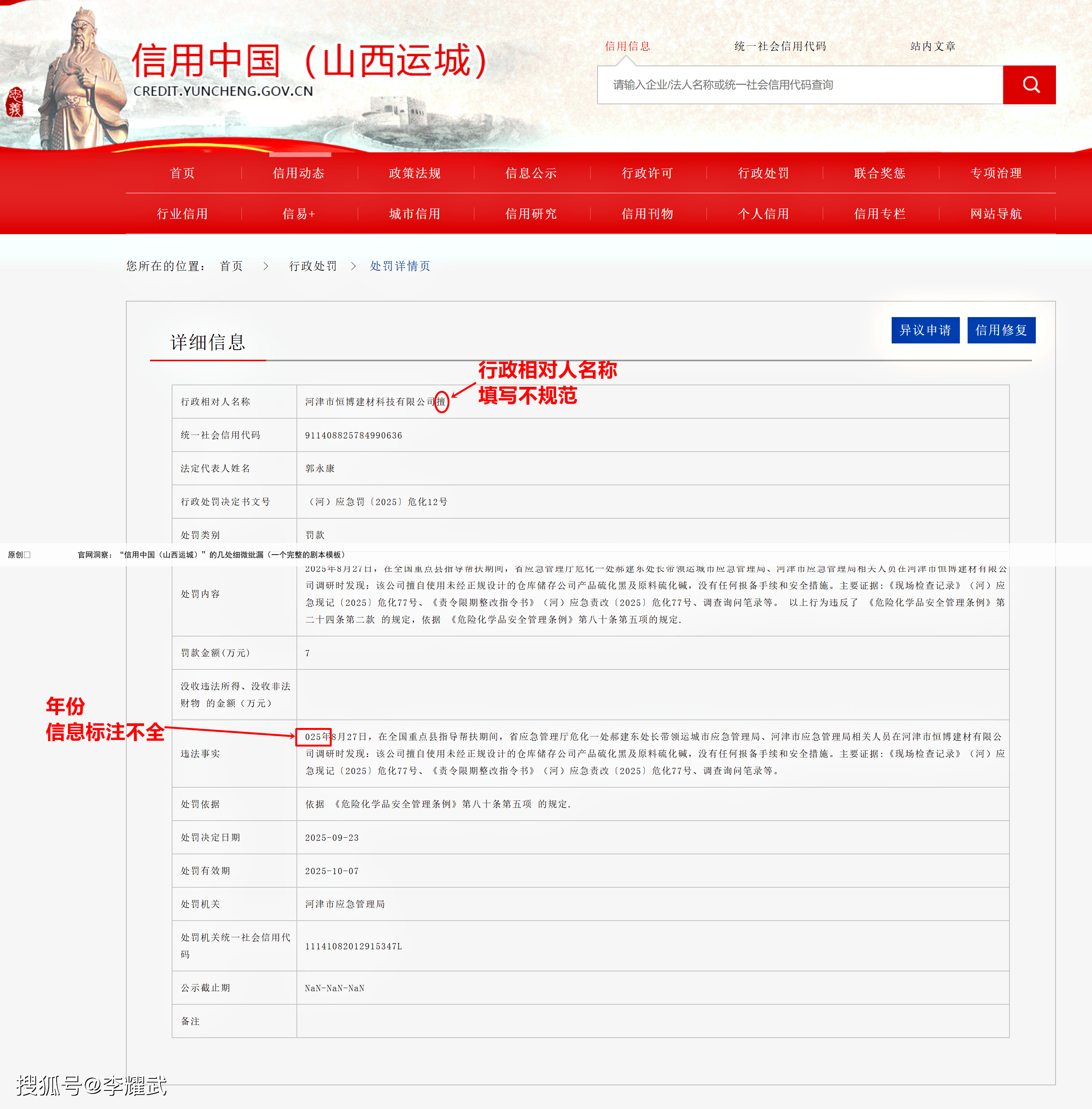Click 处罚详情页 breadcrumb link
1092x1109 pixels.
tap(400, 266)
